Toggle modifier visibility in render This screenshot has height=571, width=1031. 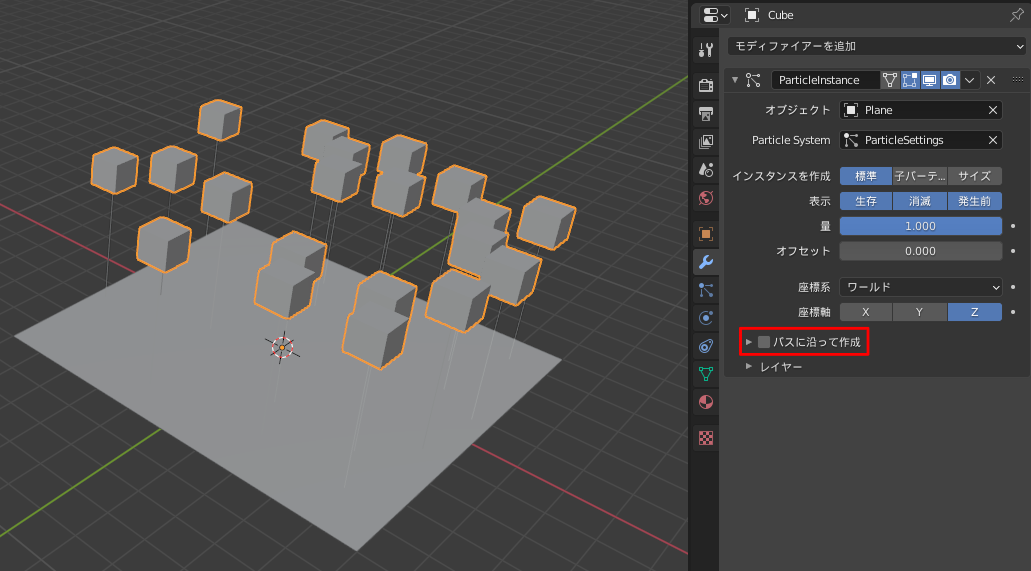coord(949,80)
